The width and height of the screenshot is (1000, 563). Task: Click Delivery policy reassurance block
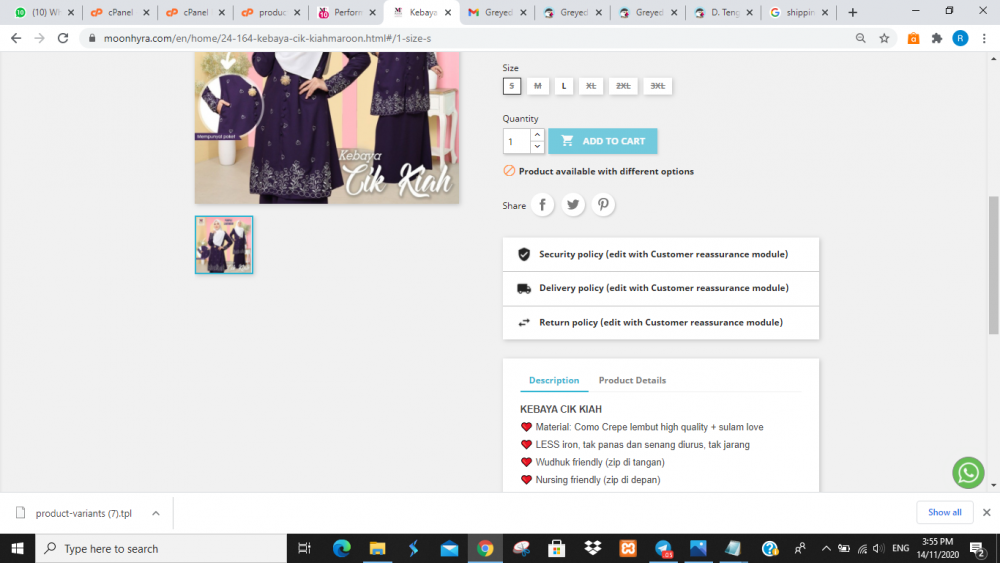(x=661, y=288)
